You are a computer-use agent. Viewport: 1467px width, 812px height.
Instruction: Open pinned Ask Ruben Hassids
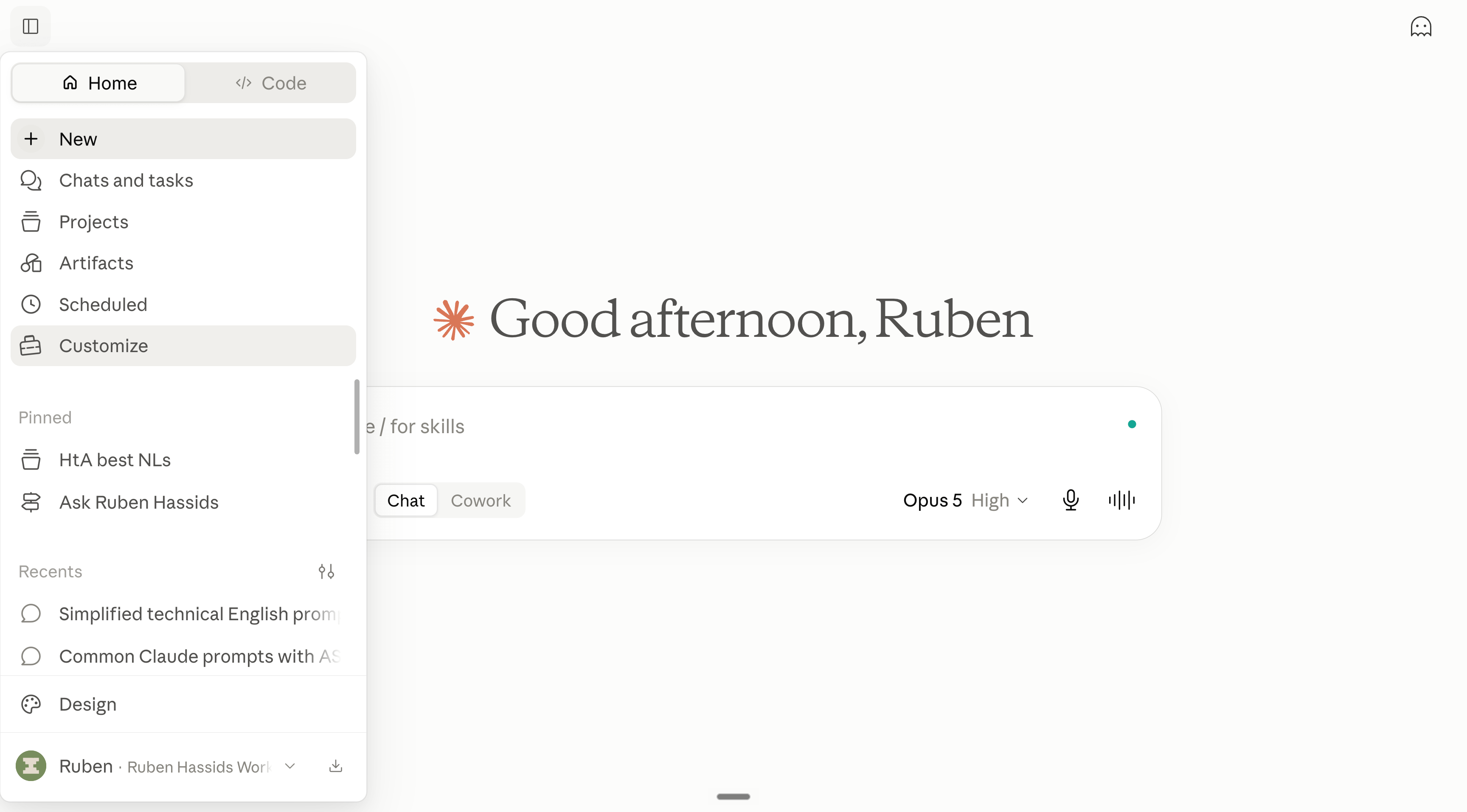(183, 502)
